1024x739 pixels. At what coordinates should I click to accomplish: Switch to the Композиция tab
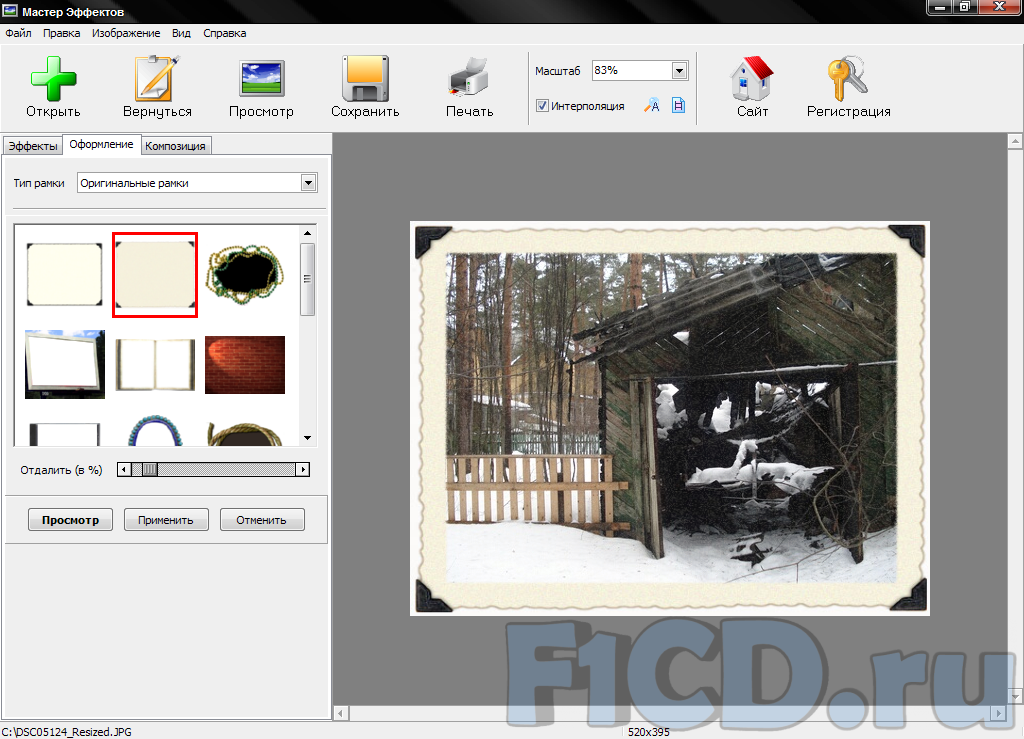175,146
